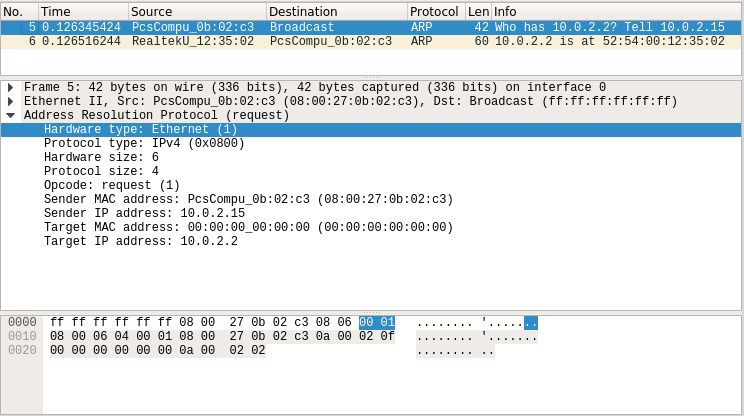Select packet 6 from RealtekU_12:35:02
This screenshot has height=416, width=744.
(x=371, y=41)
